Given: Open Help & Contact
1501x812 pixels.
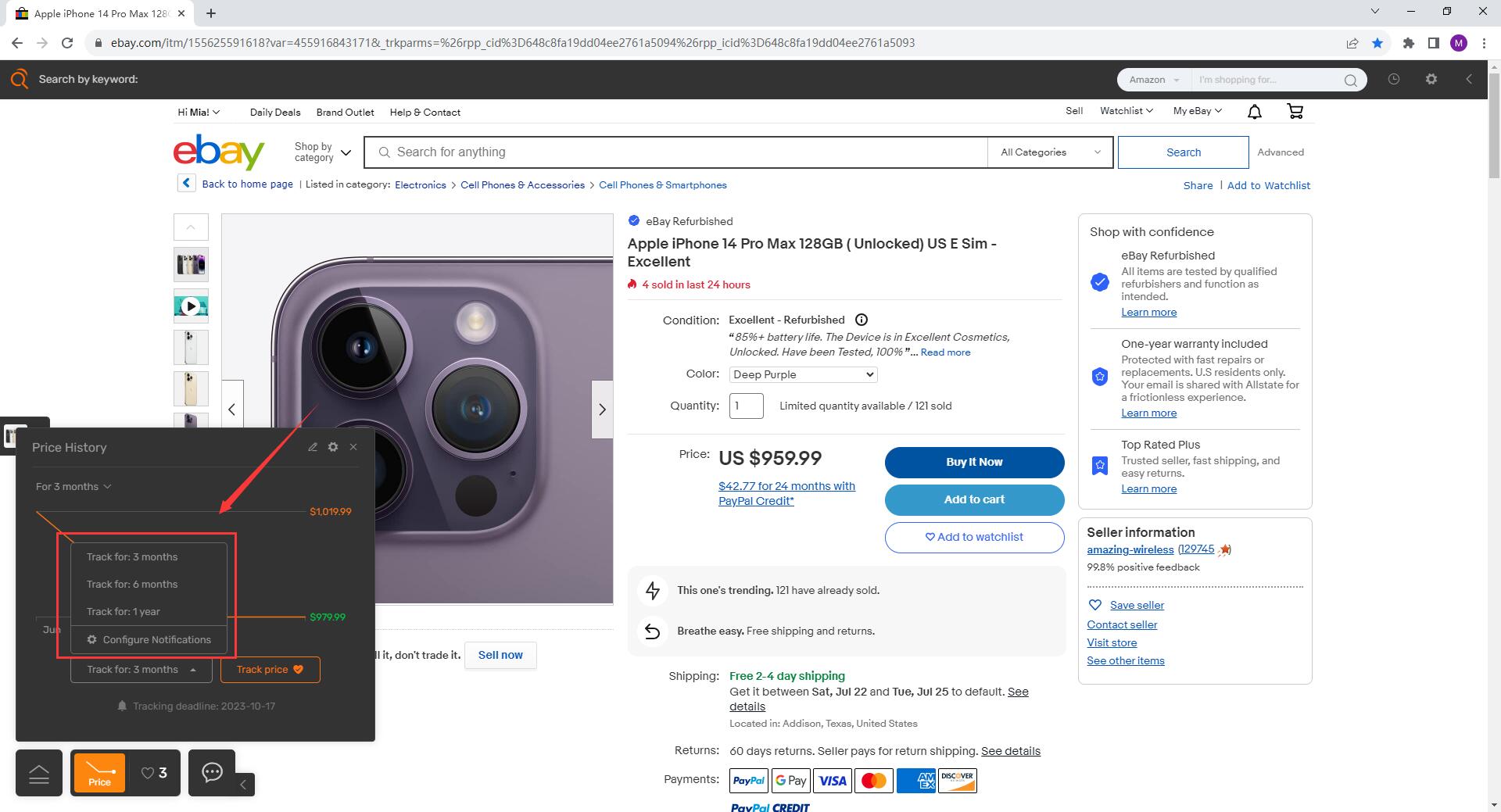Looking at the screenshot, I should click(425, 113).
